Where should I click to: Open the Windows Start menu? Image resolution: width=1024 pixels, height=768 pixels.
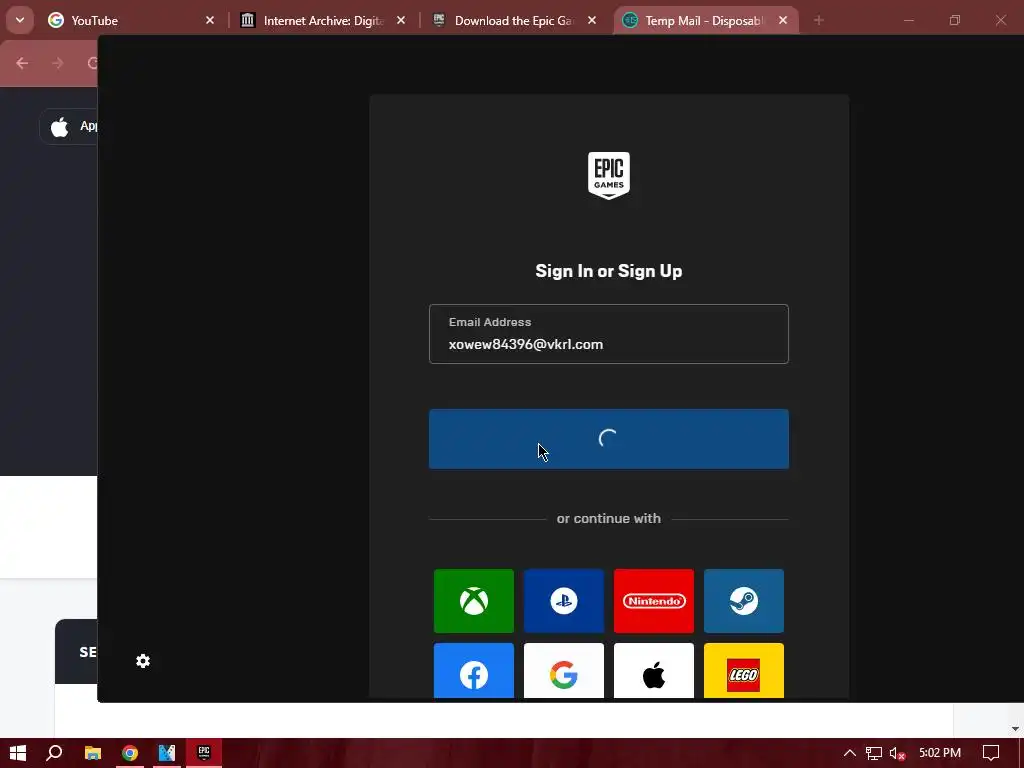[x=18, y=753]
